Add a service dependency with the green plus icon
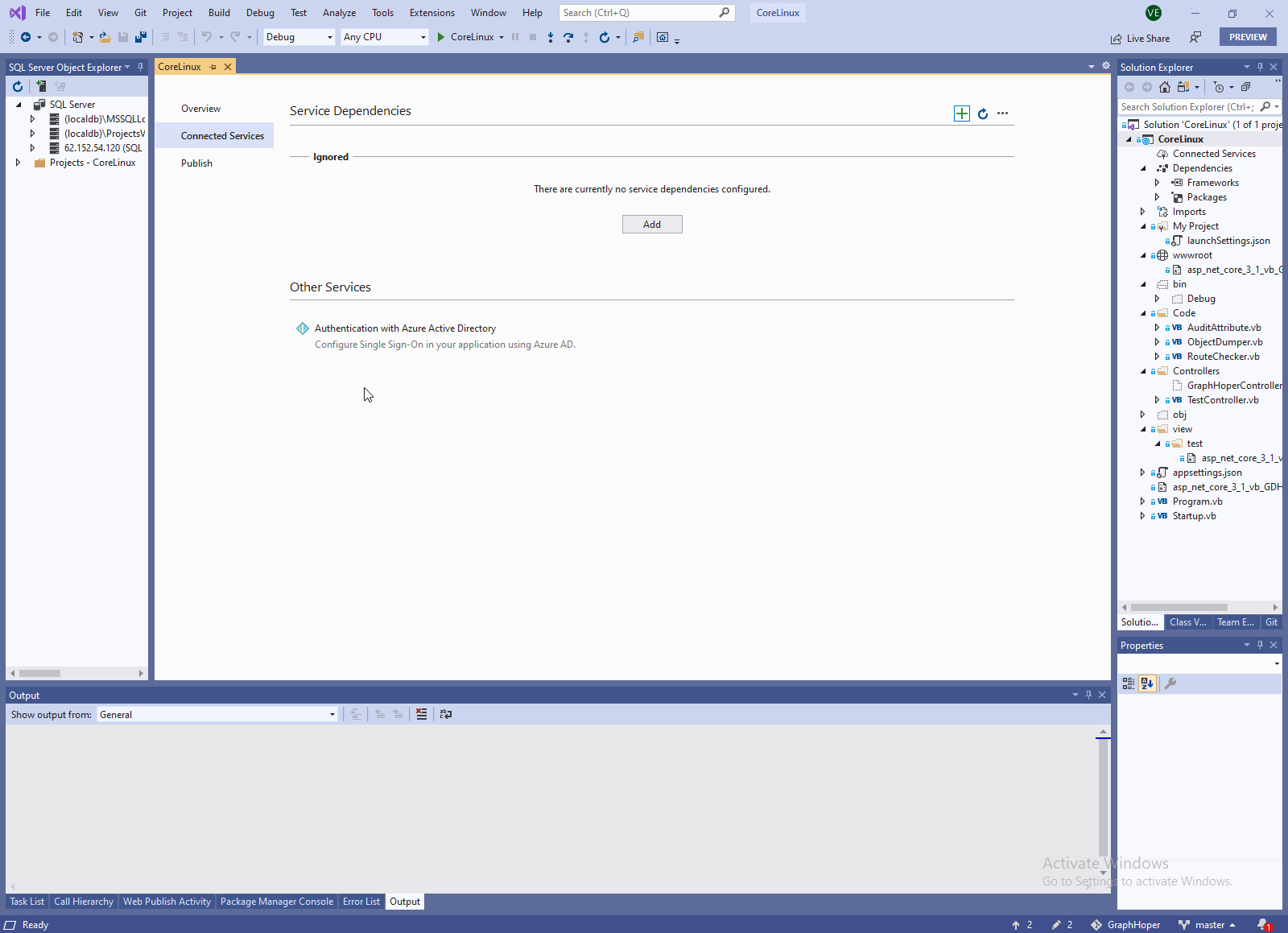 [x=962, y=114]
